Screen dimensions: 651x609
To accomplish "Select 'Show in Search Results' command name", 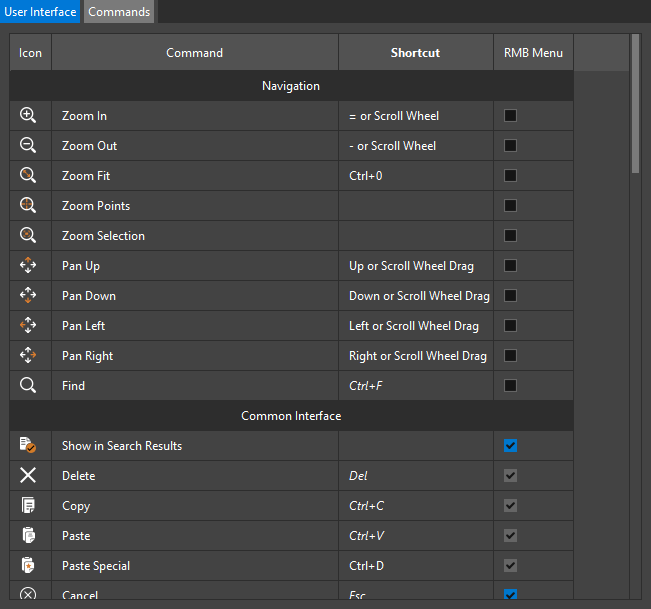I will [122, 446].
